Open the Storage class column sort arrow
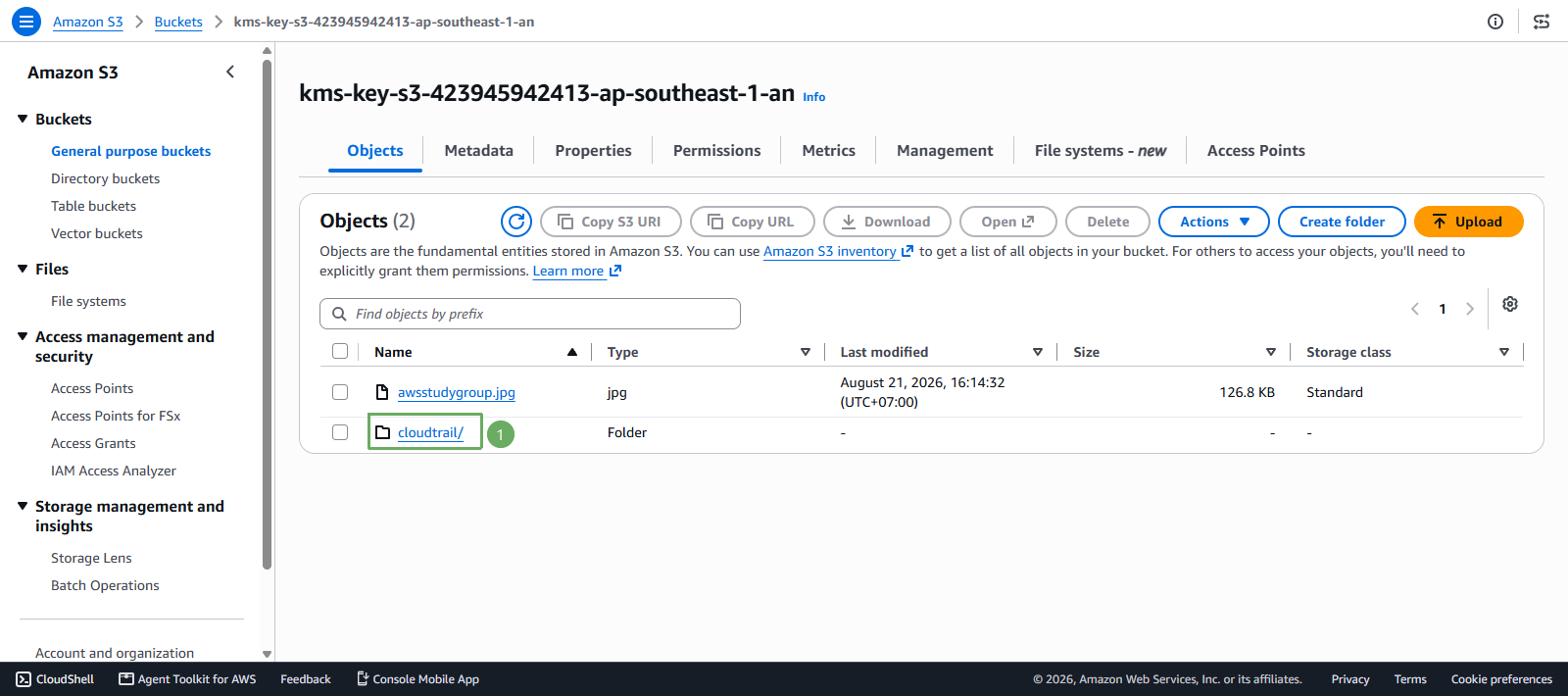Viewport: 1568px width, 696px height. coord(1504,352)
